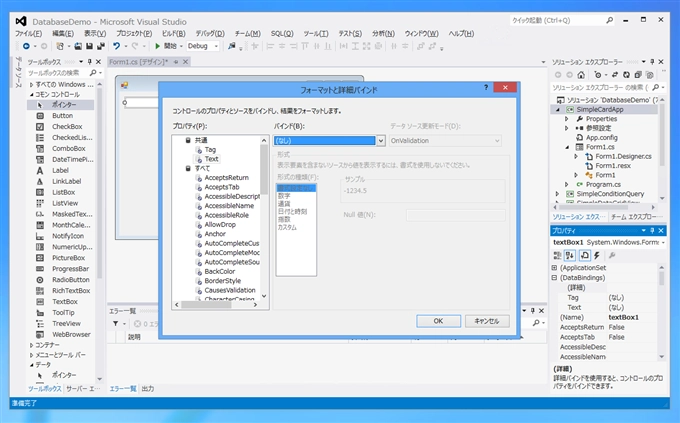Click the キャンセル button in dialog
This screenshot has width=680, height=423.
pos(487,321)
